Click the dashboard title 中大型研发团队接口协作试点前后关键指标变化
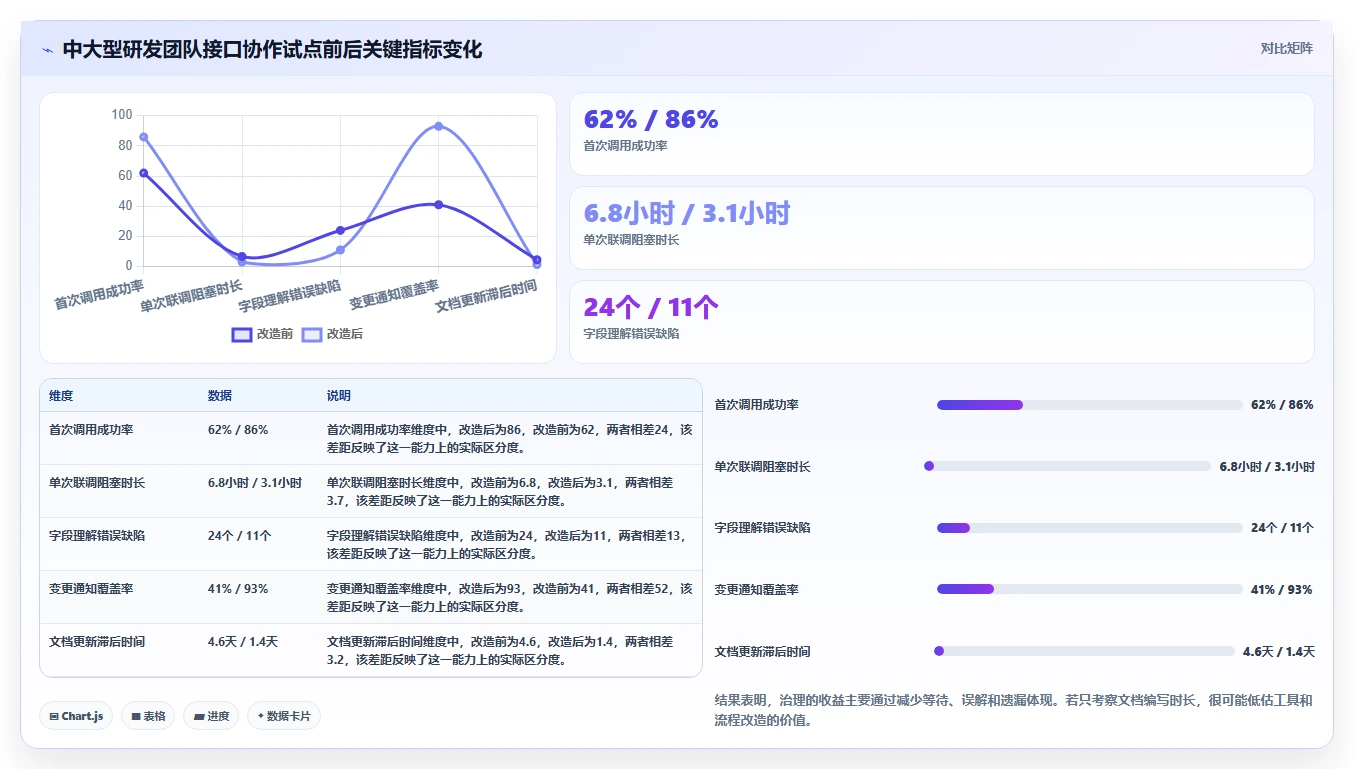Image resolution: width=1354 pixels, height=769 pixels. tap(272, 50)
